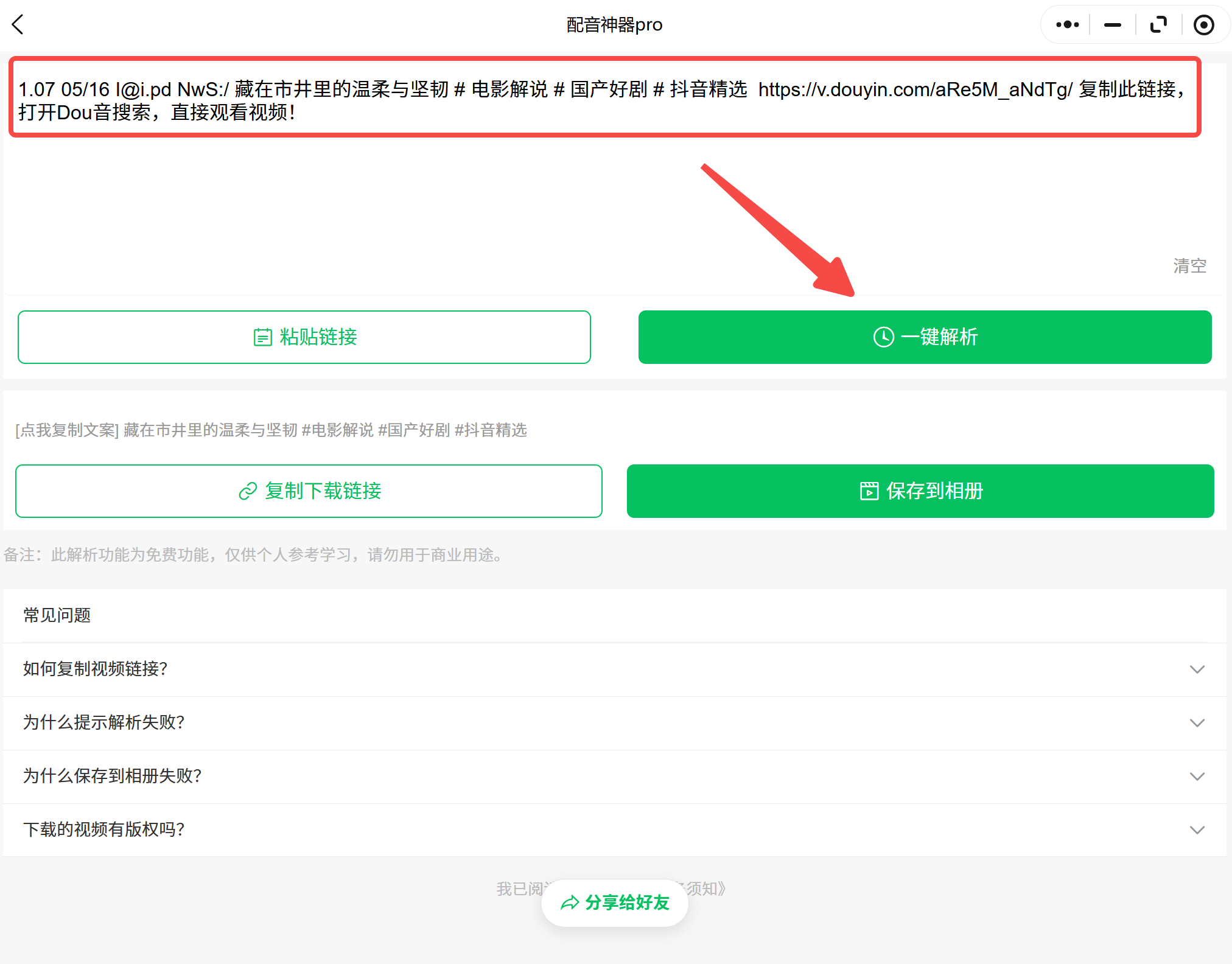Expand 如何复制视频链接? question
The height and width of the screenshot is (964, 1232).
tap(96, 669)
